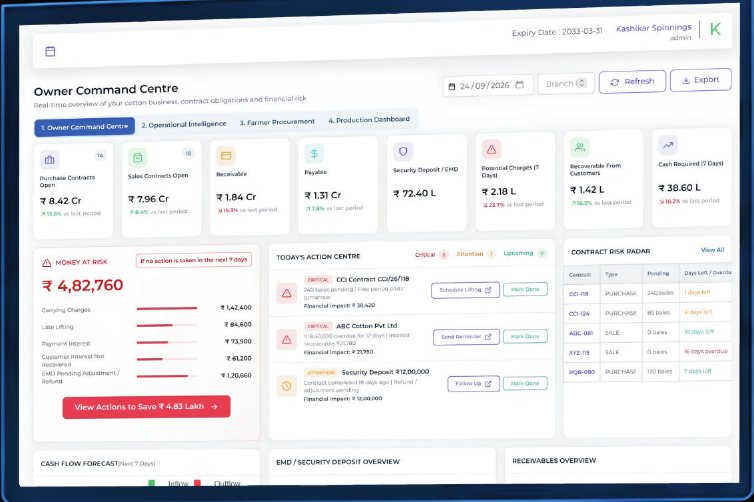754x502 pixels.
Task: Click the Cash Flow Forecast panel heading
Action: point(98,464)
